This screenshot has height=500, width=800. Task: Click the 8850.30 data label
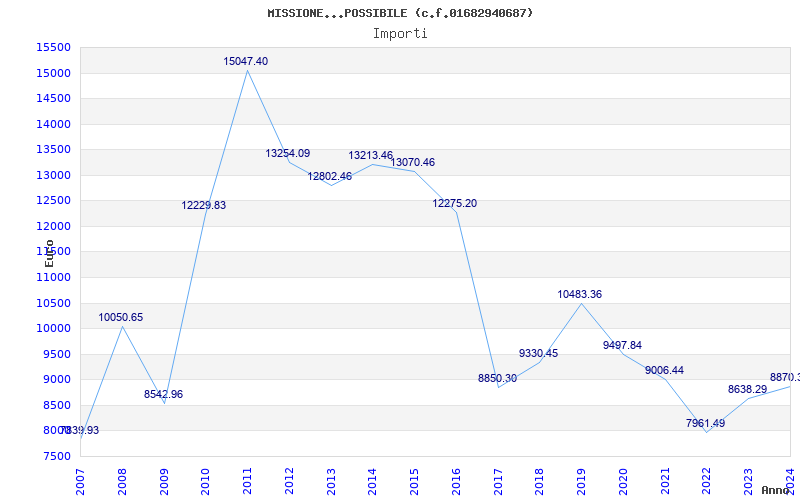click(x=497, y=379)
